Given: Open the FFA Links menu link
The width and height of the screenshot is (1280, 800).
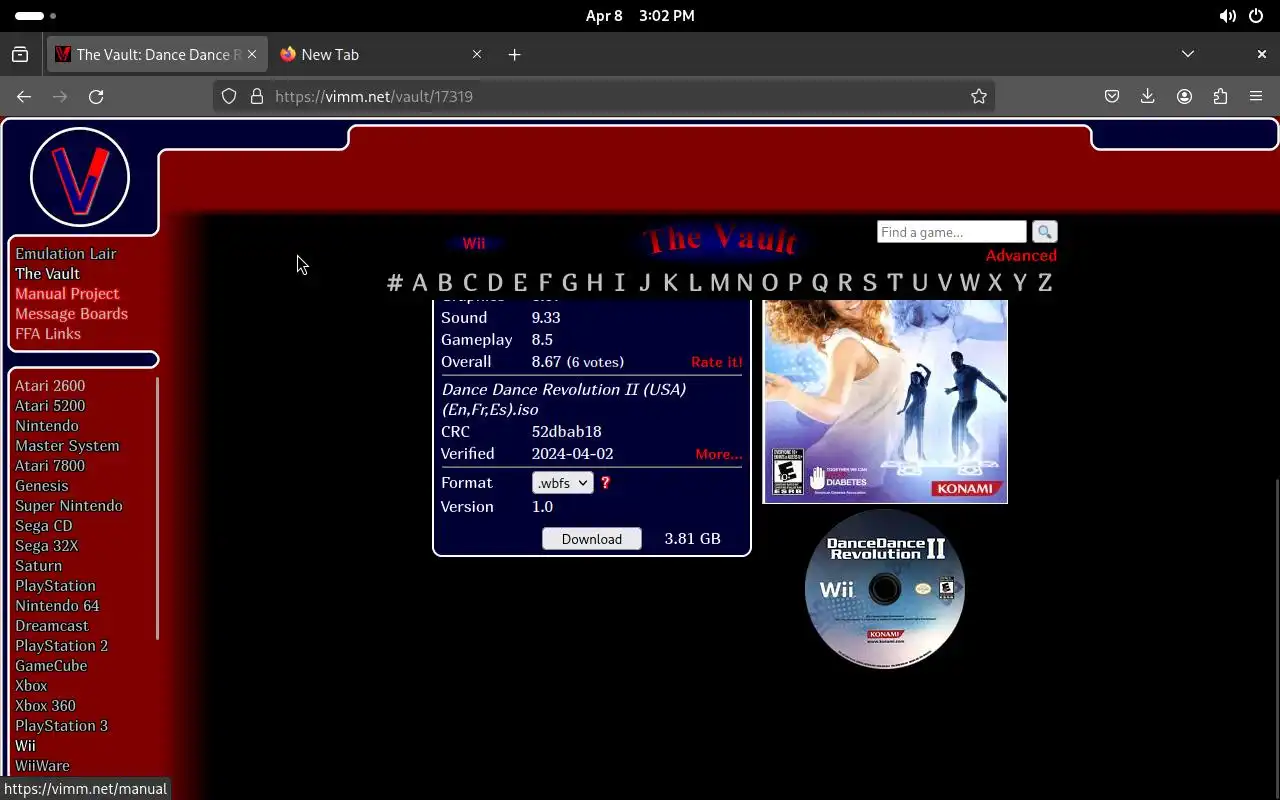Looking at the screenshot, I should pos(48,333).
